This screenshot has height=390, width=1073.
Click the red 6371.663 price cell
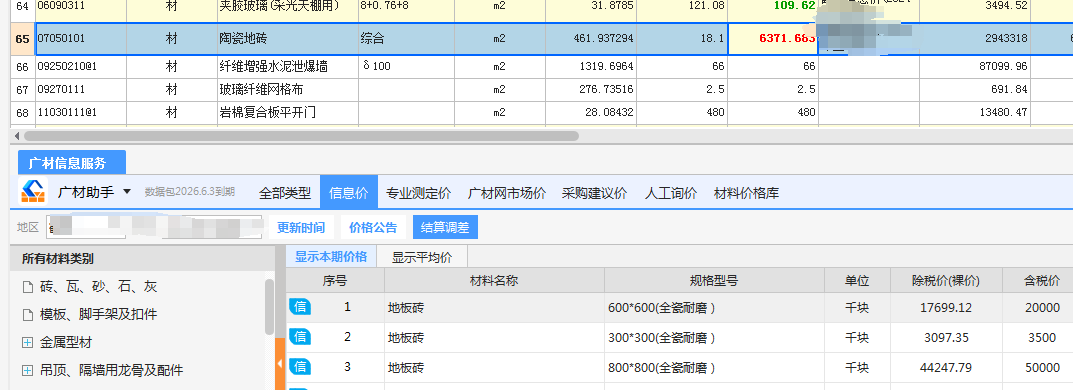[773, 39]
